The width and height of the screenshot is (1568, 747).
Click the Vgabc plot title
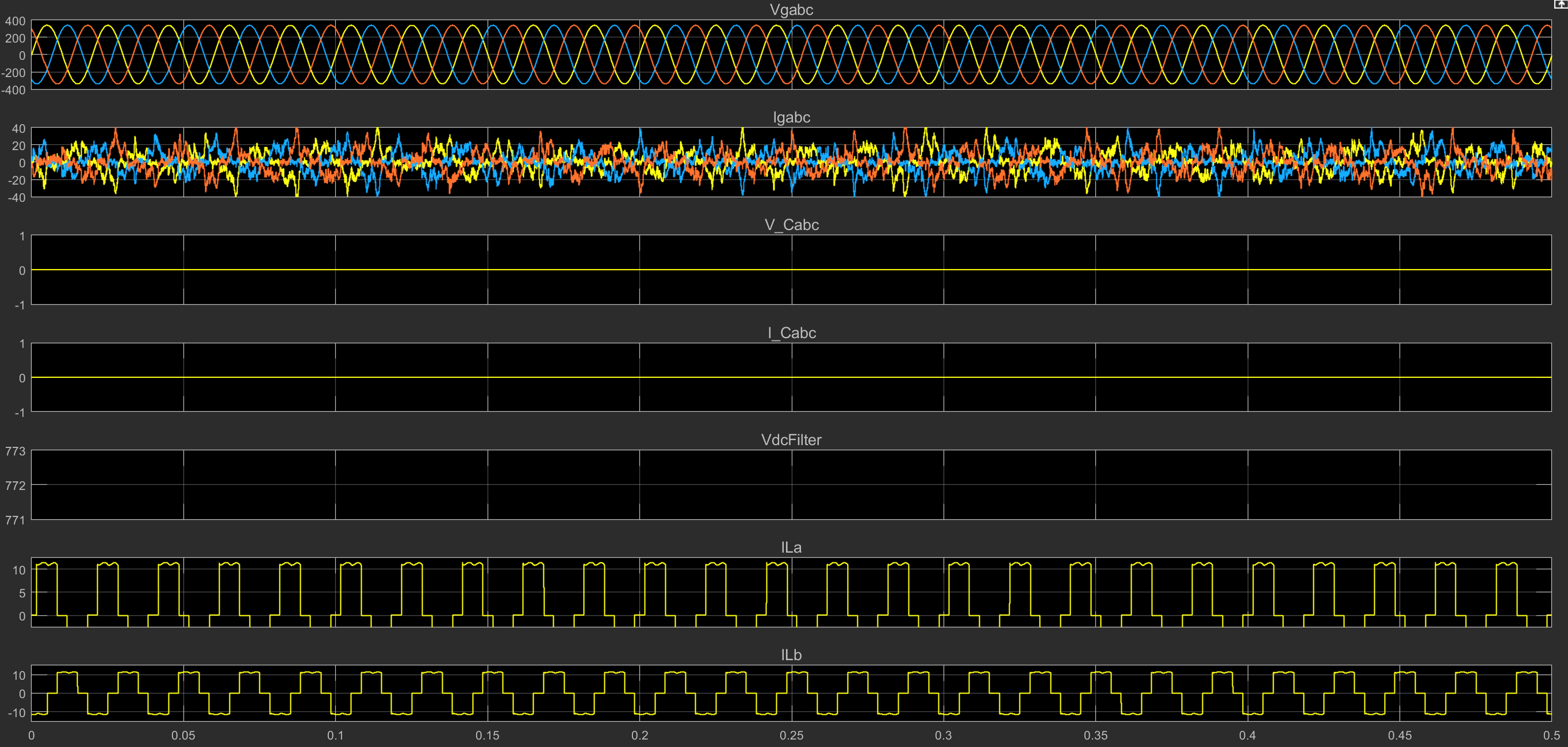(791, 10)
